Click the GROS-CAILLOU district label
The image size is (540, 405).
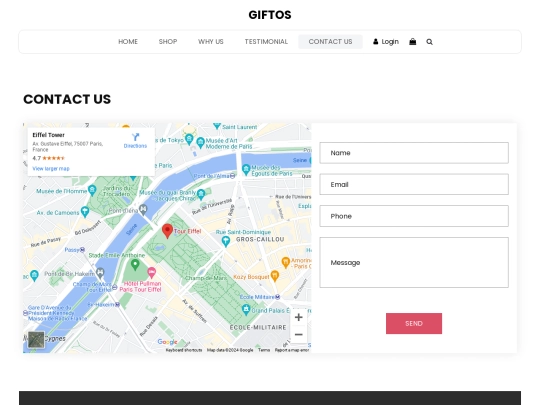(260, 239)
